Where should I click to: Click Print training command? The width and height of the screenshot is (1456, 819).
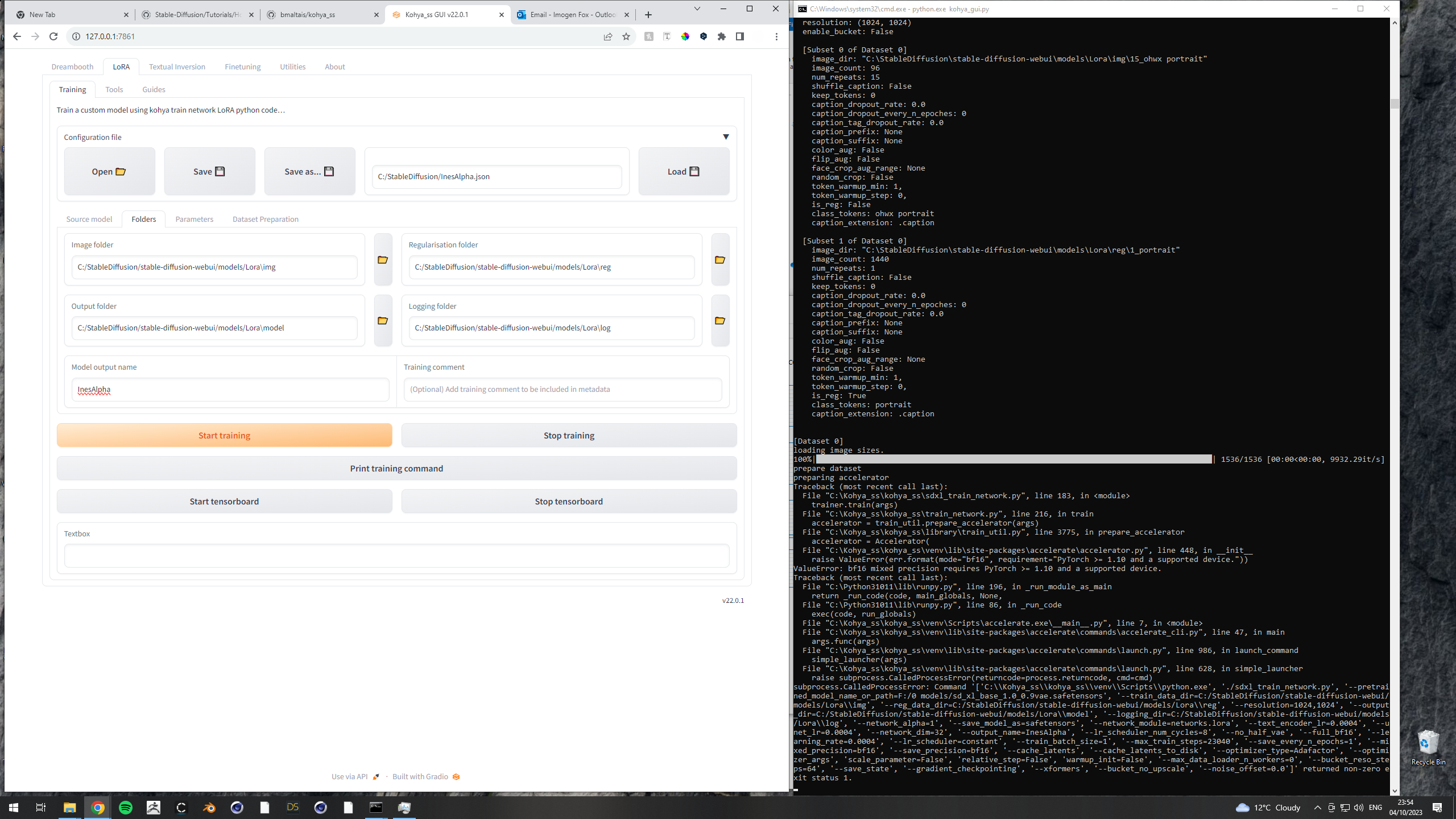pos(396,468)
